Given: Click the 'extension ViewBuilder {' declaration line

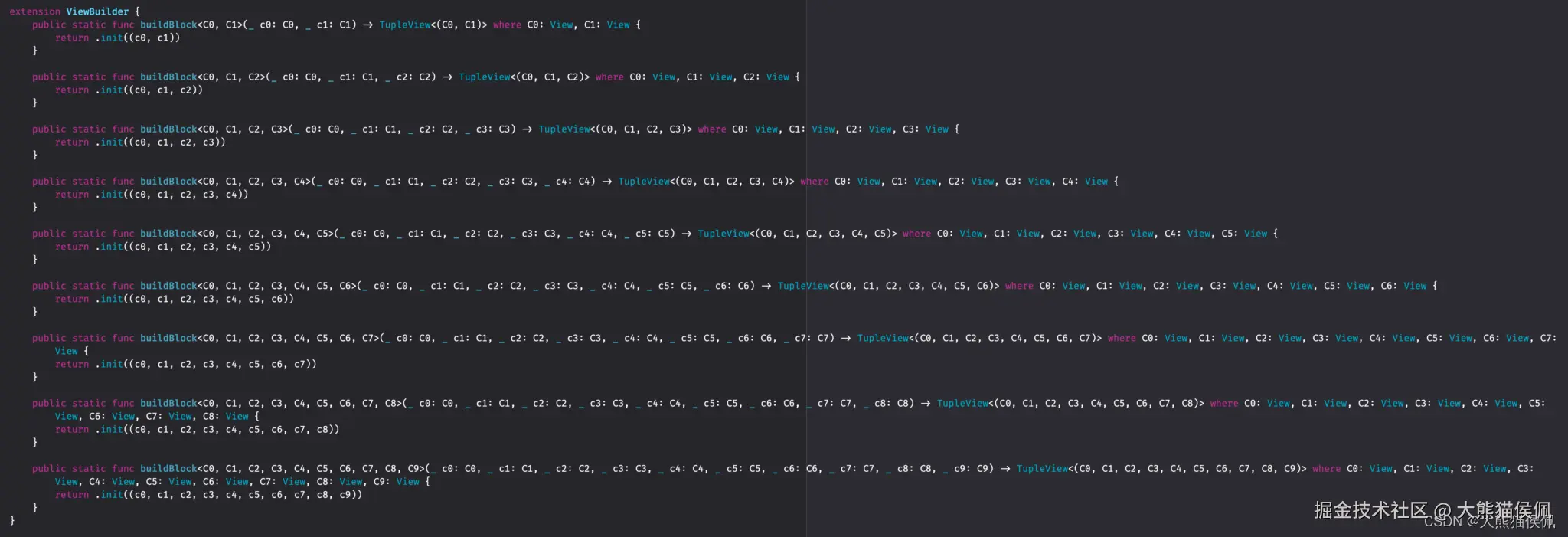Looking at the screenshot, I should click(75, 11).
